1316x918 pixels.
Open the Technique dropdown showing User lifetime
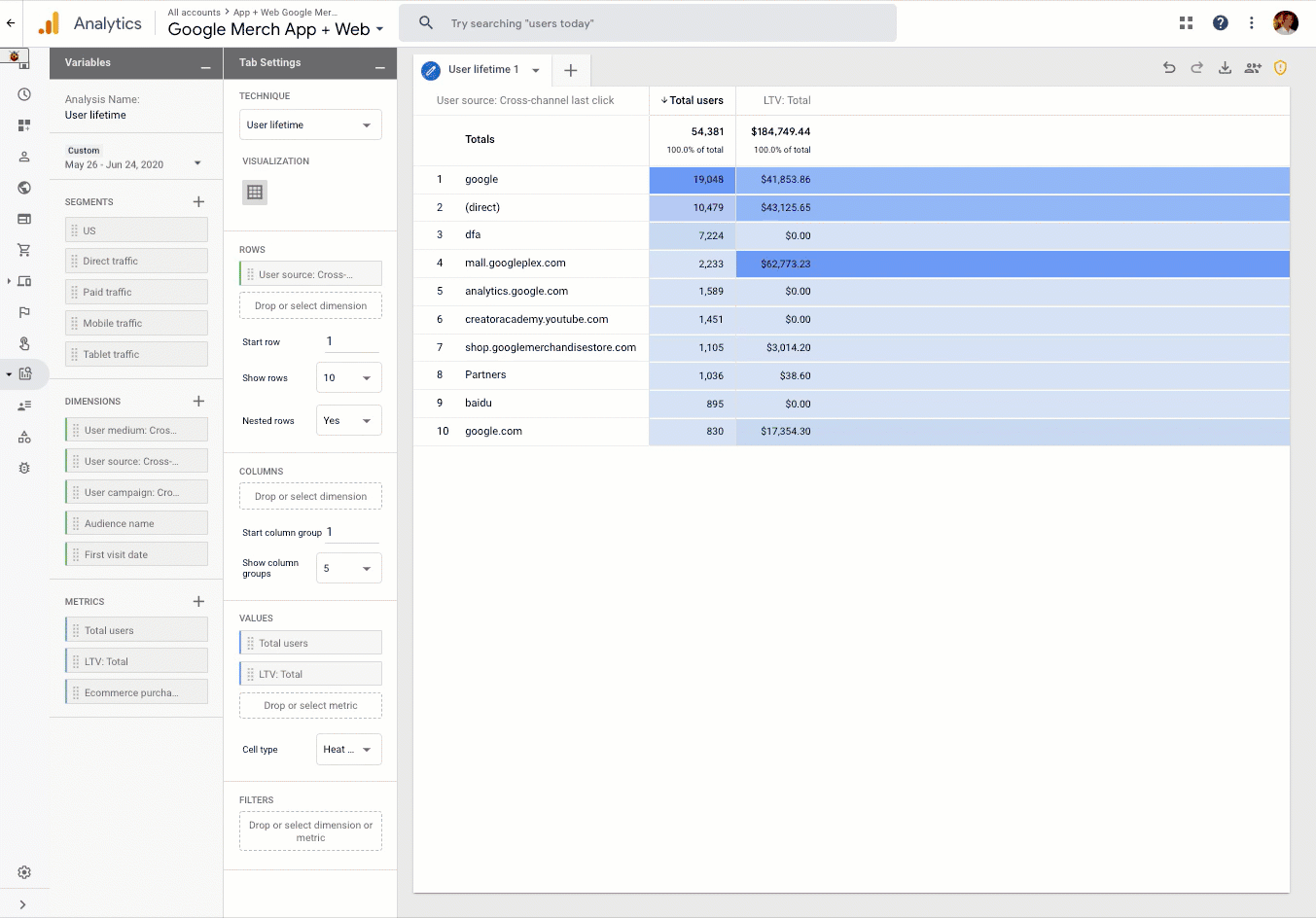(x=310, y=125)
